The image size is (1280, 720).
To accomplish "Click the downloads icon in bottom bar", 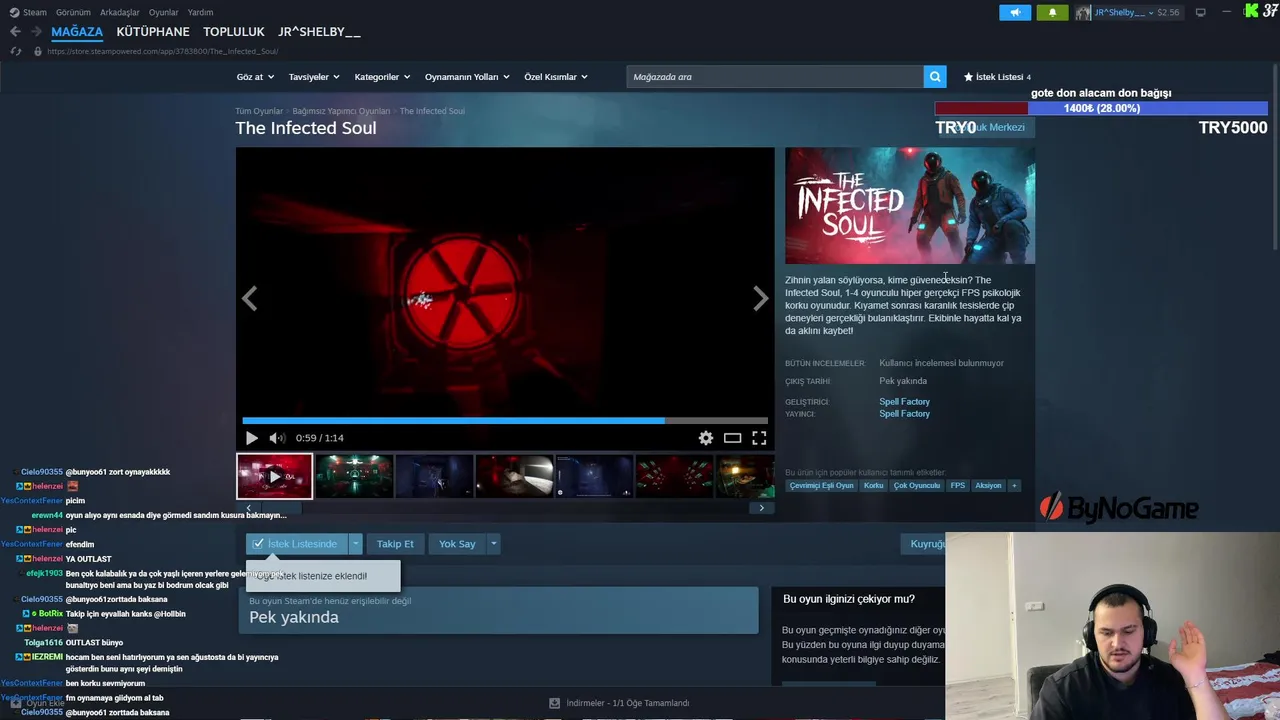I will (554, 703).
